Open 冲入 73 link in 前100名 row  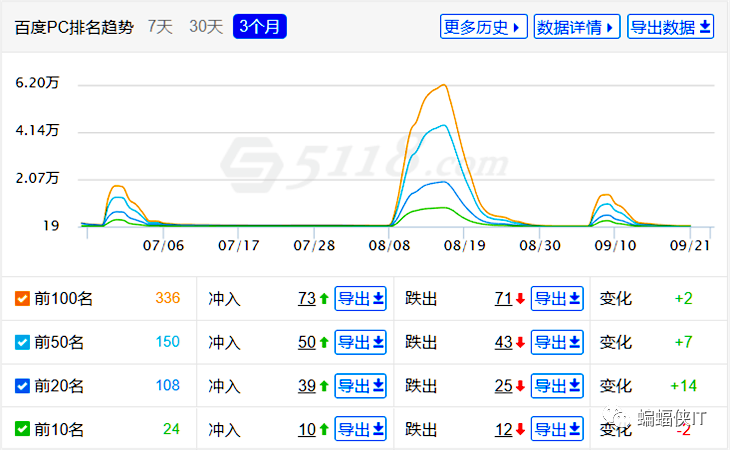307,298
